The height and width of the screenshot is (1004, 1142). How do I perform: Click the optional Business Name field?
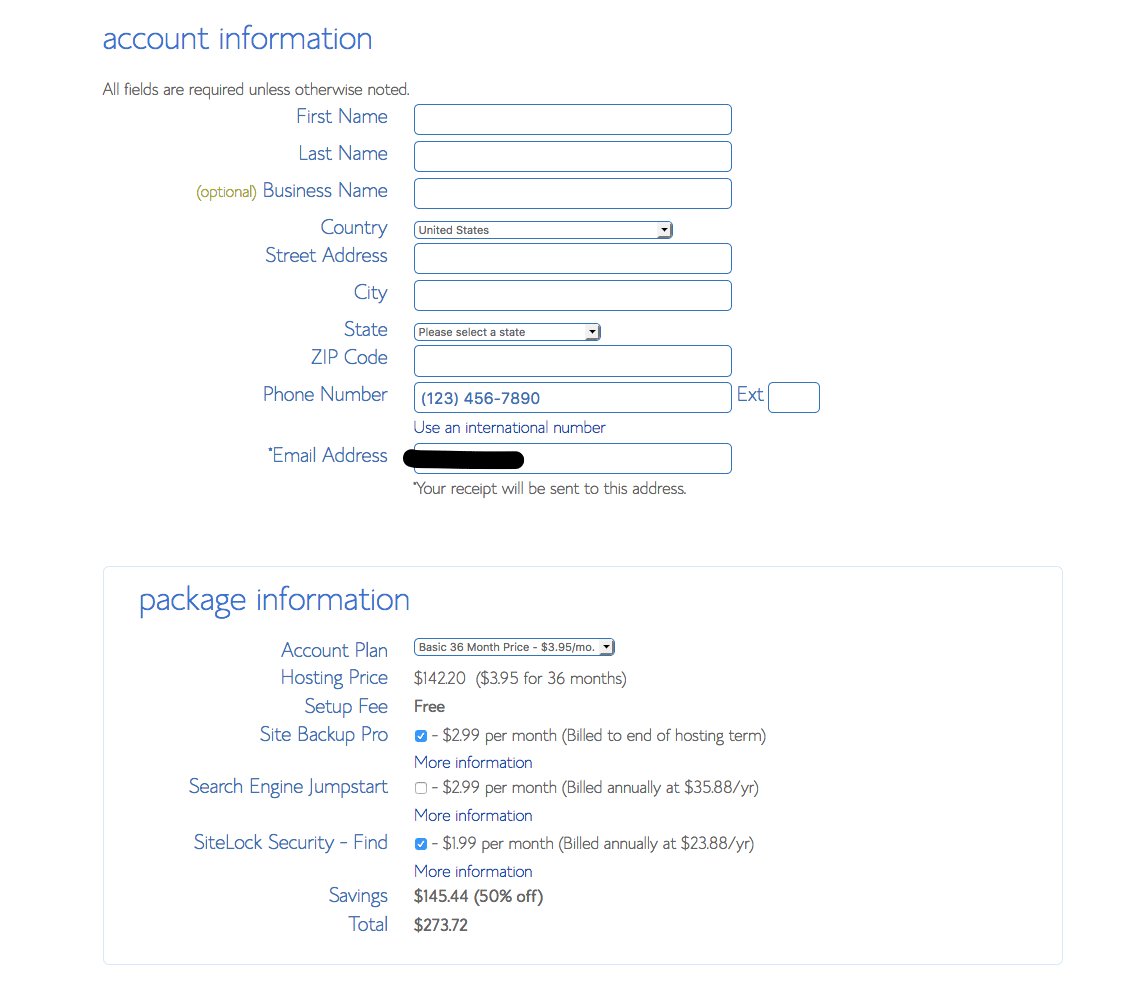(x=572, y=194)
